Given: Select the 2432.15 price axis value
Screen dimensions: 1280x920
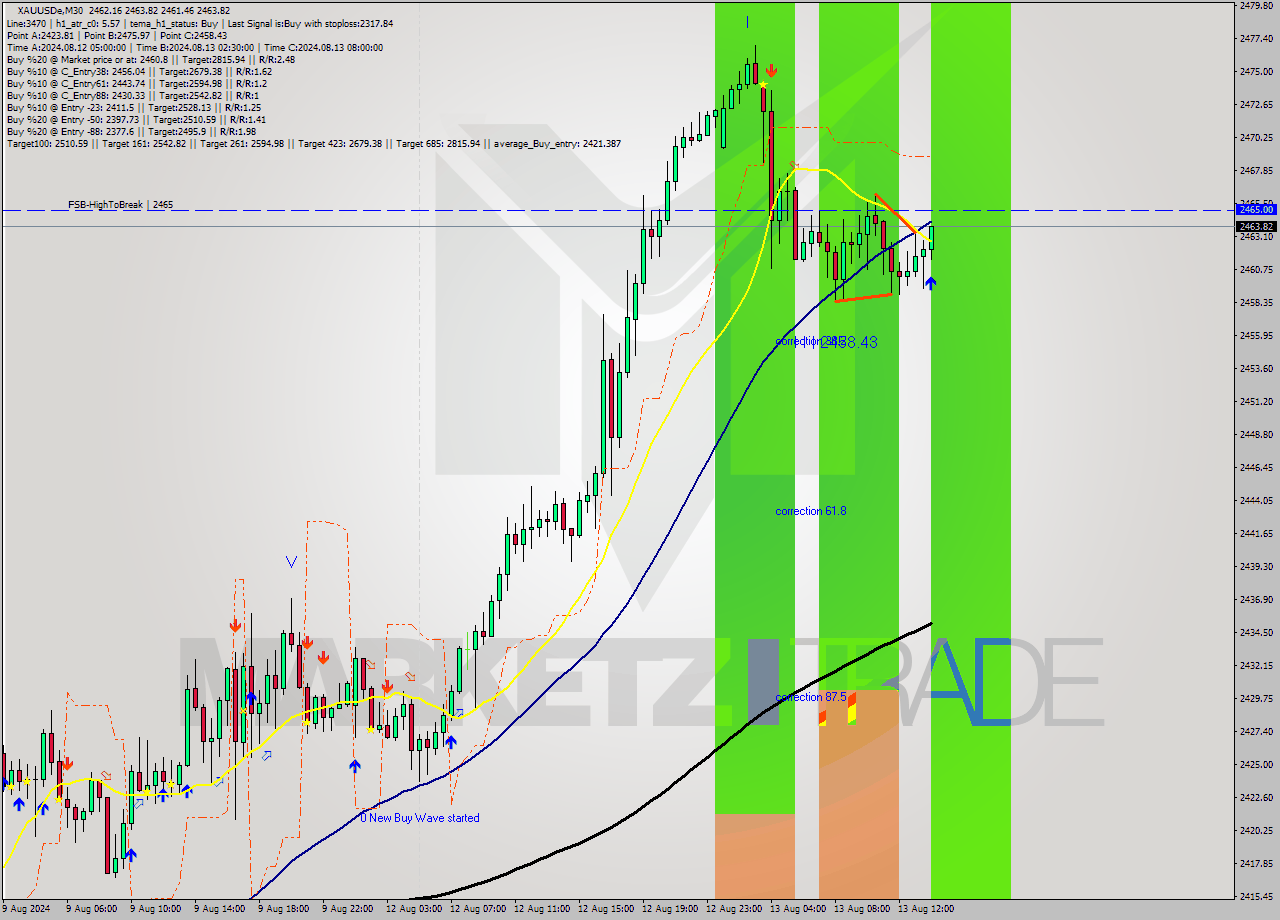Looking at the screenshot, I should (x=1256, y=665).
